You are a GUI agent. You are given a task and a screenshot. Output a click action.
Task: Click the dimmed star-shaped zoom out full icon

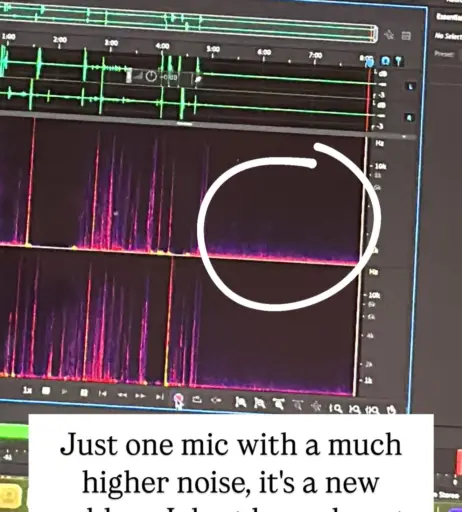(x=316, y=406)
